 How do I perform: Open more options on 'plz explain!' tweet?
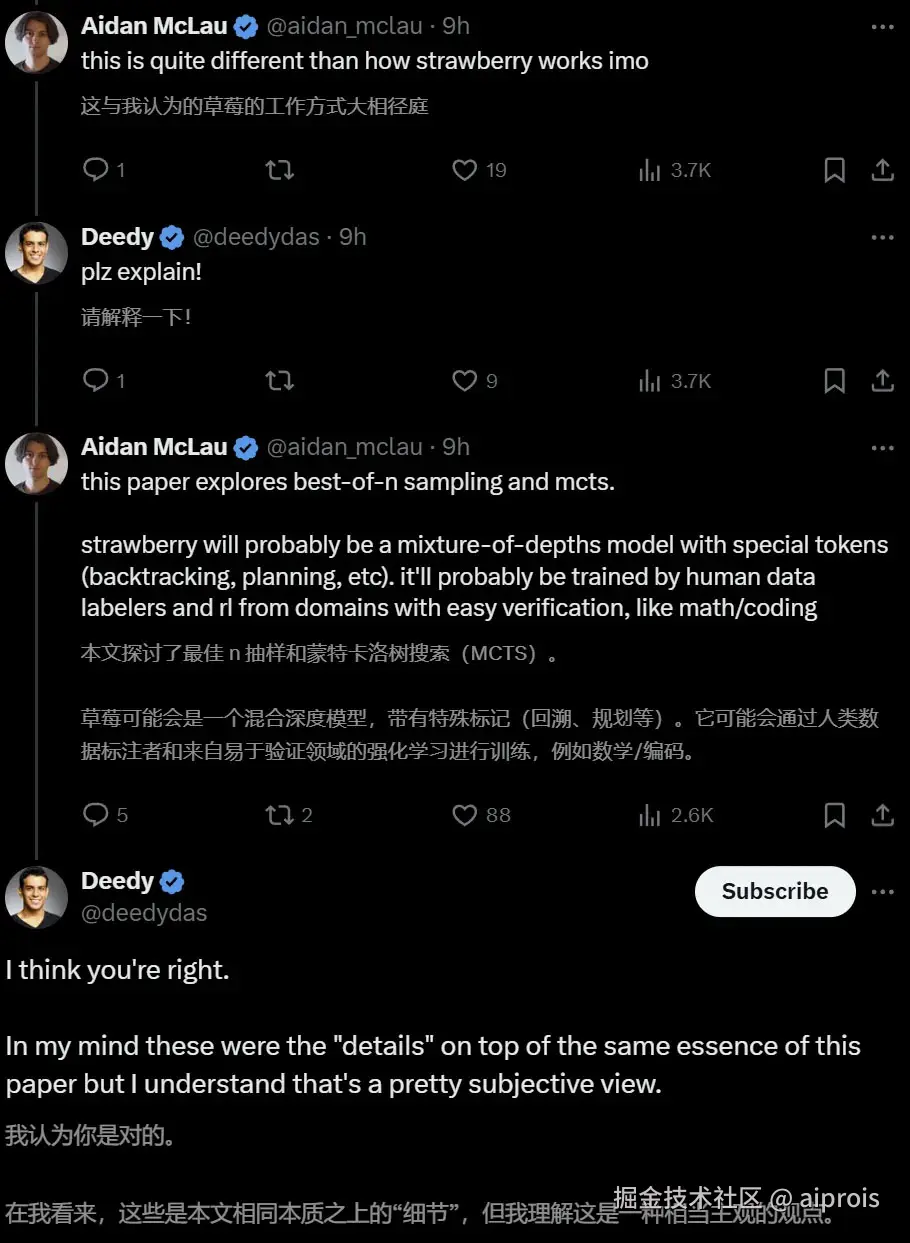click(882, 237)
